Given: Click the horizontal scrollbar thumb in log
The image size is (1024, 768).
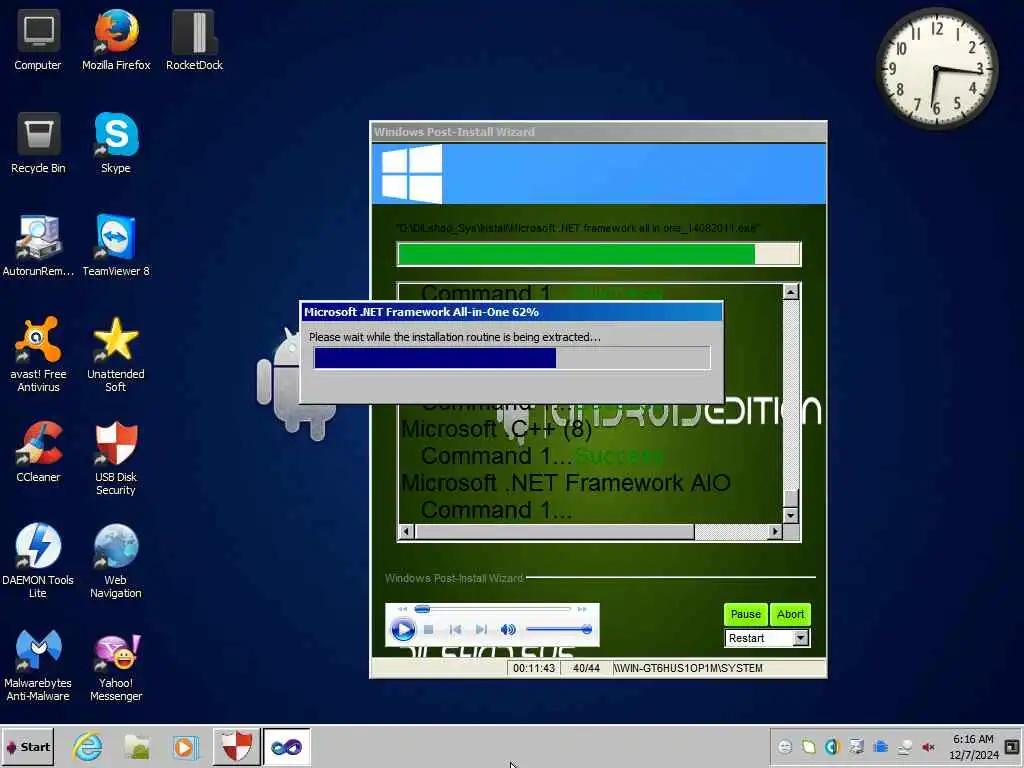Looking at the screenshot, I should 554,532.
